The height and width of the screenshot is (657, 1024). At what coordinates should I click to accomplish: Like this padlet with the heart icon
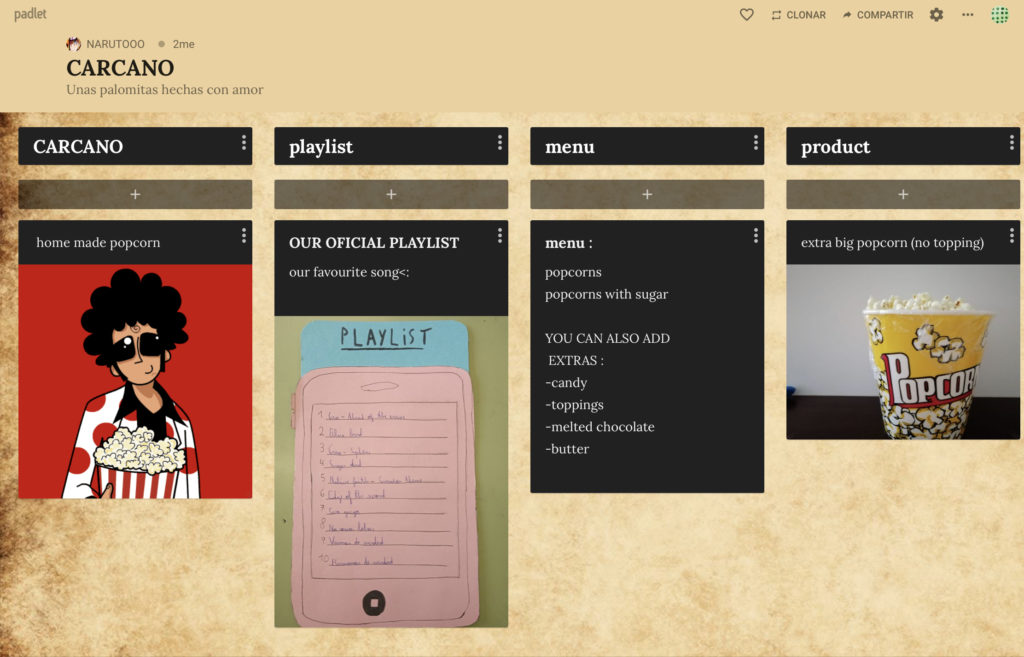point(746,15)
